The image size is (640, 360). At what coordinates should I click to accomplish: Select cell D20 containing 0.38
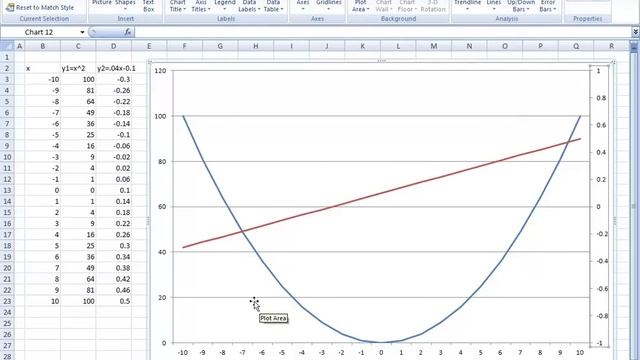pos(113,268)
